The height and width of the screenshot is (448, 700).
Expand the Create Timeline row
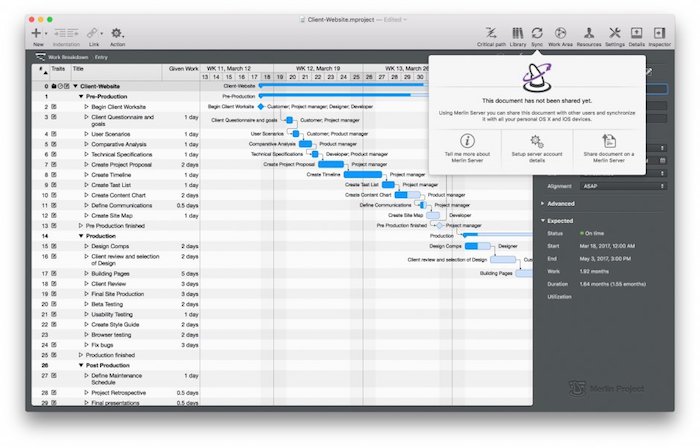coord(87,175)
